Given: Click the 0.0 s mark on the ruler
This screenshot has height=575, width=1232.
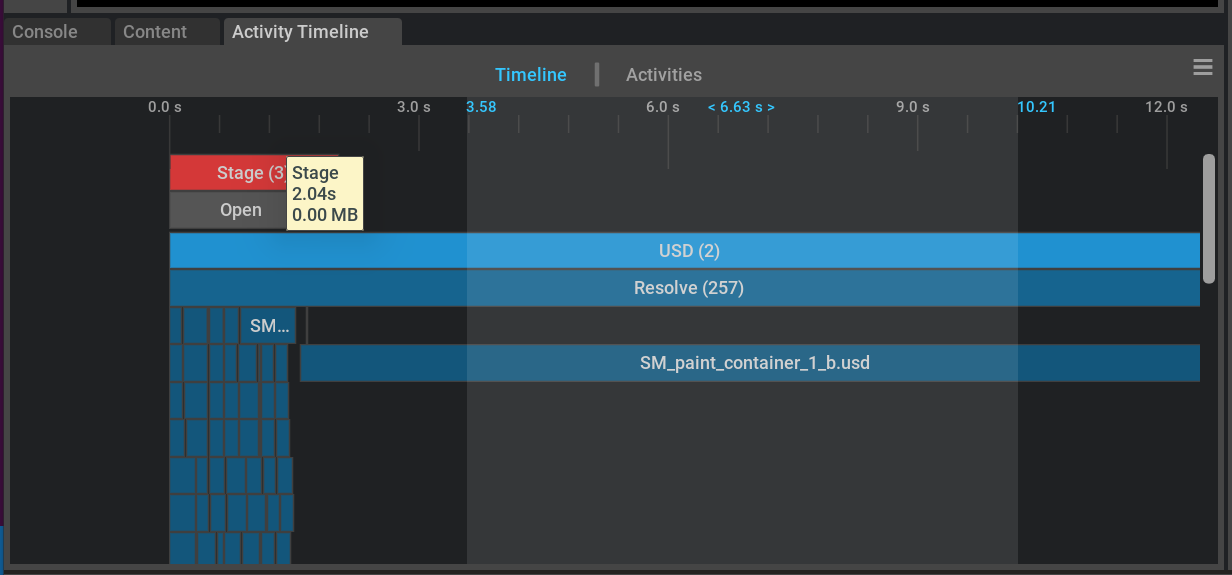Looking at the screenshot, I should (166, 107).
